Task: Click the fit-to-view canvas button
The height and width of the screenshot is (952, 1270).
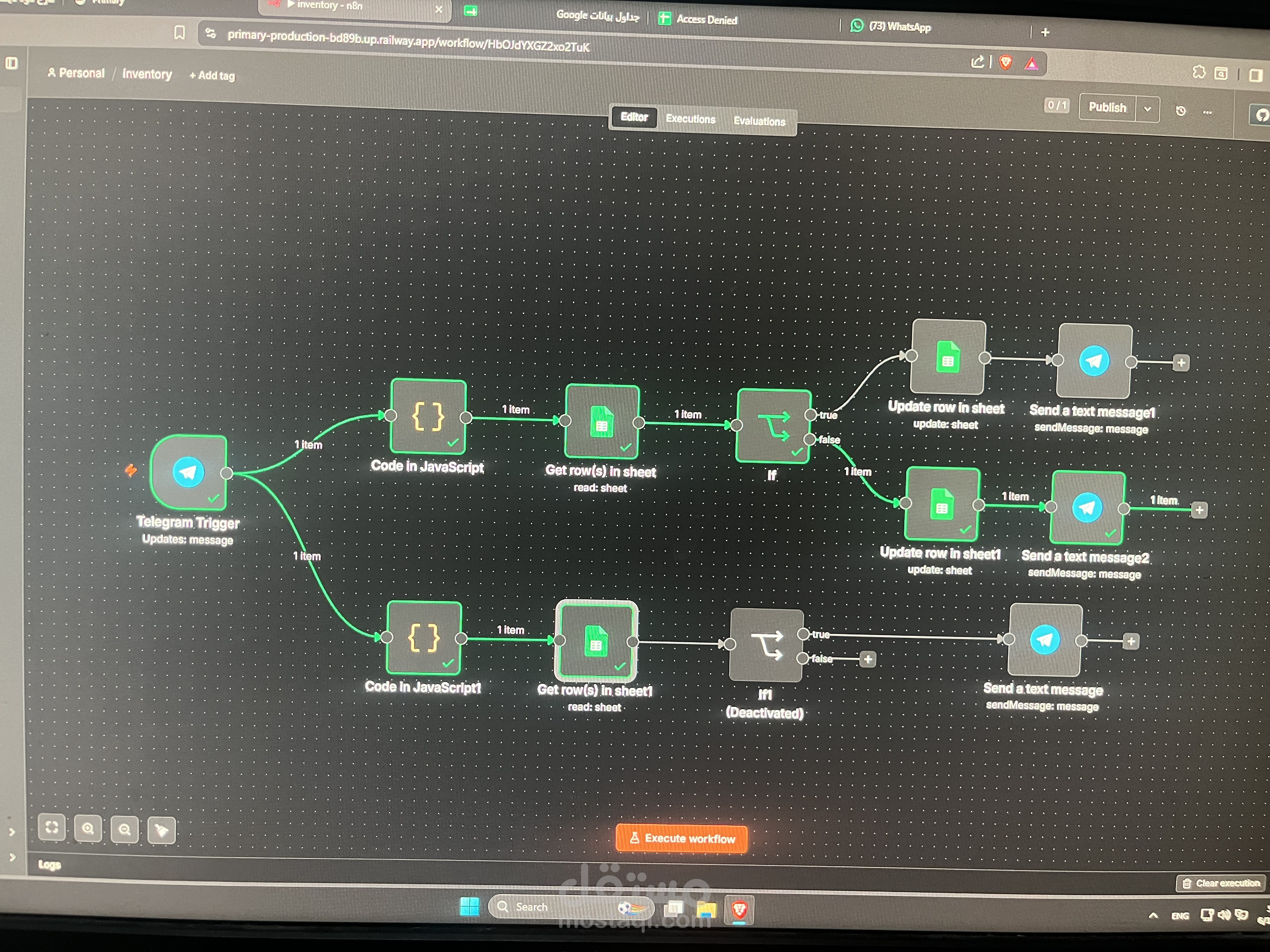Action: (52, 827)
